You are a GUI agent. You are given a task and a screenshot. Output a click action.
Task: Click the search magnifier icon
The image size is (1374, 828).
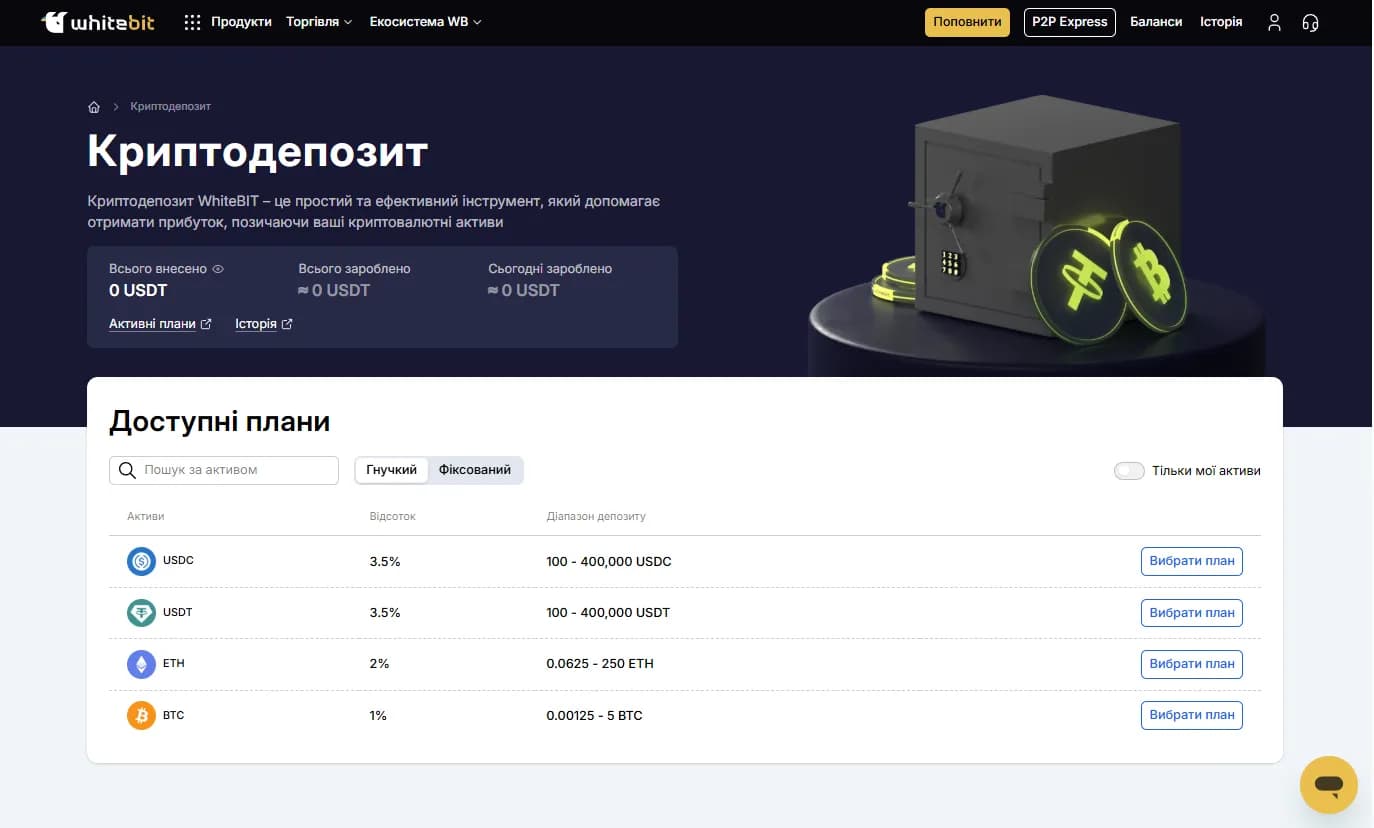coord(127,470)
